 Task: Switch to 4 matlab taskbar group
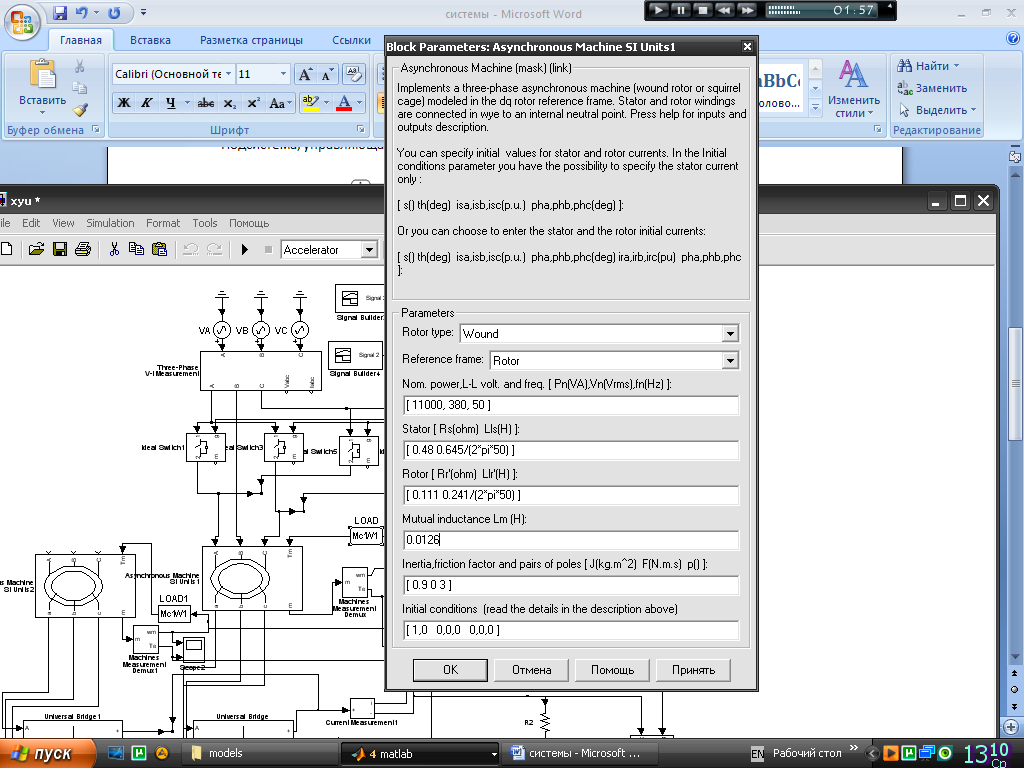419,754
